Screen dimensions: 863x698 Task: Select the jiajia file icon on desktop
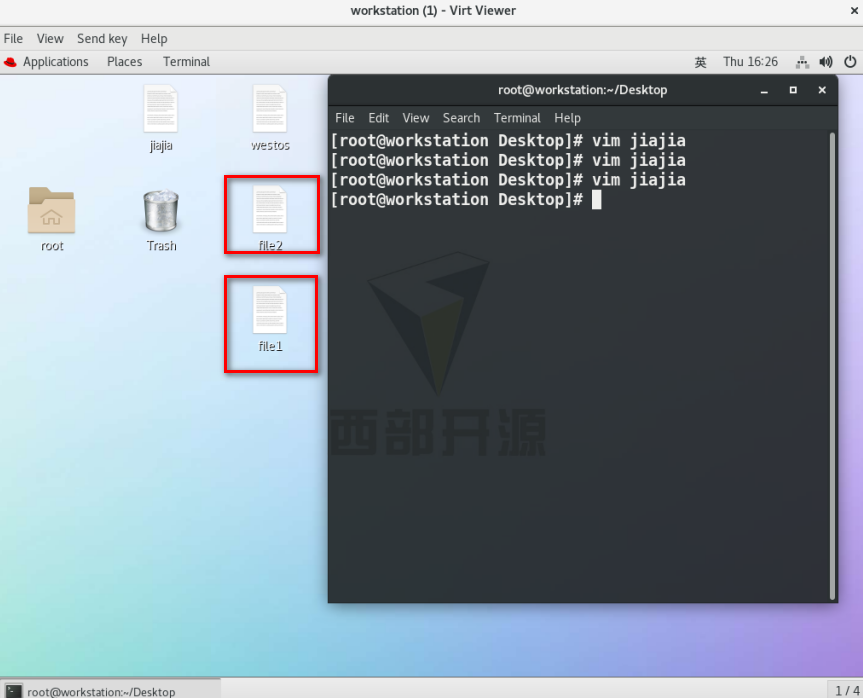coord(161,108)
